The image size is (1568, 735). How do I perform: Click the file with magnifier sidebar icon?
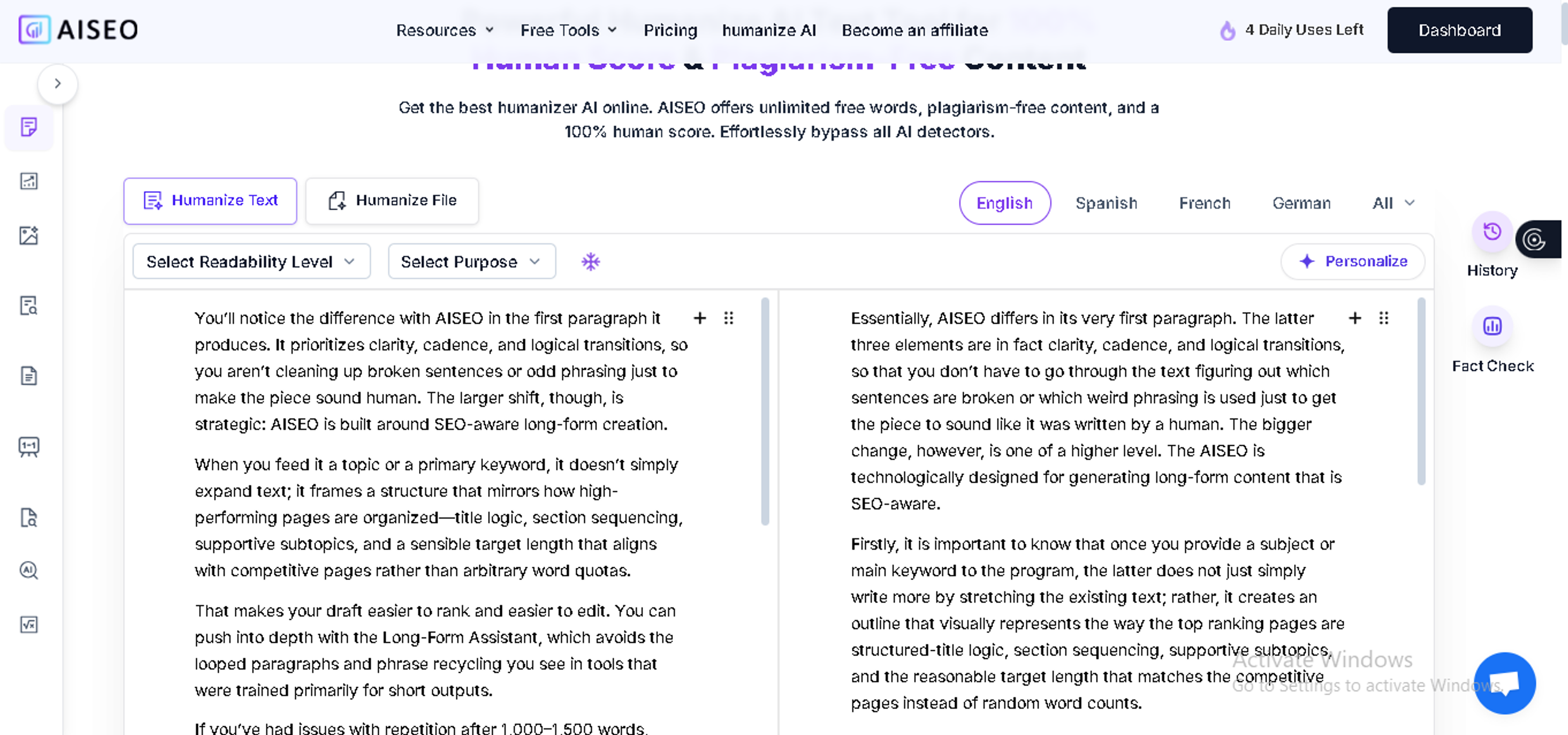point(29,518)
